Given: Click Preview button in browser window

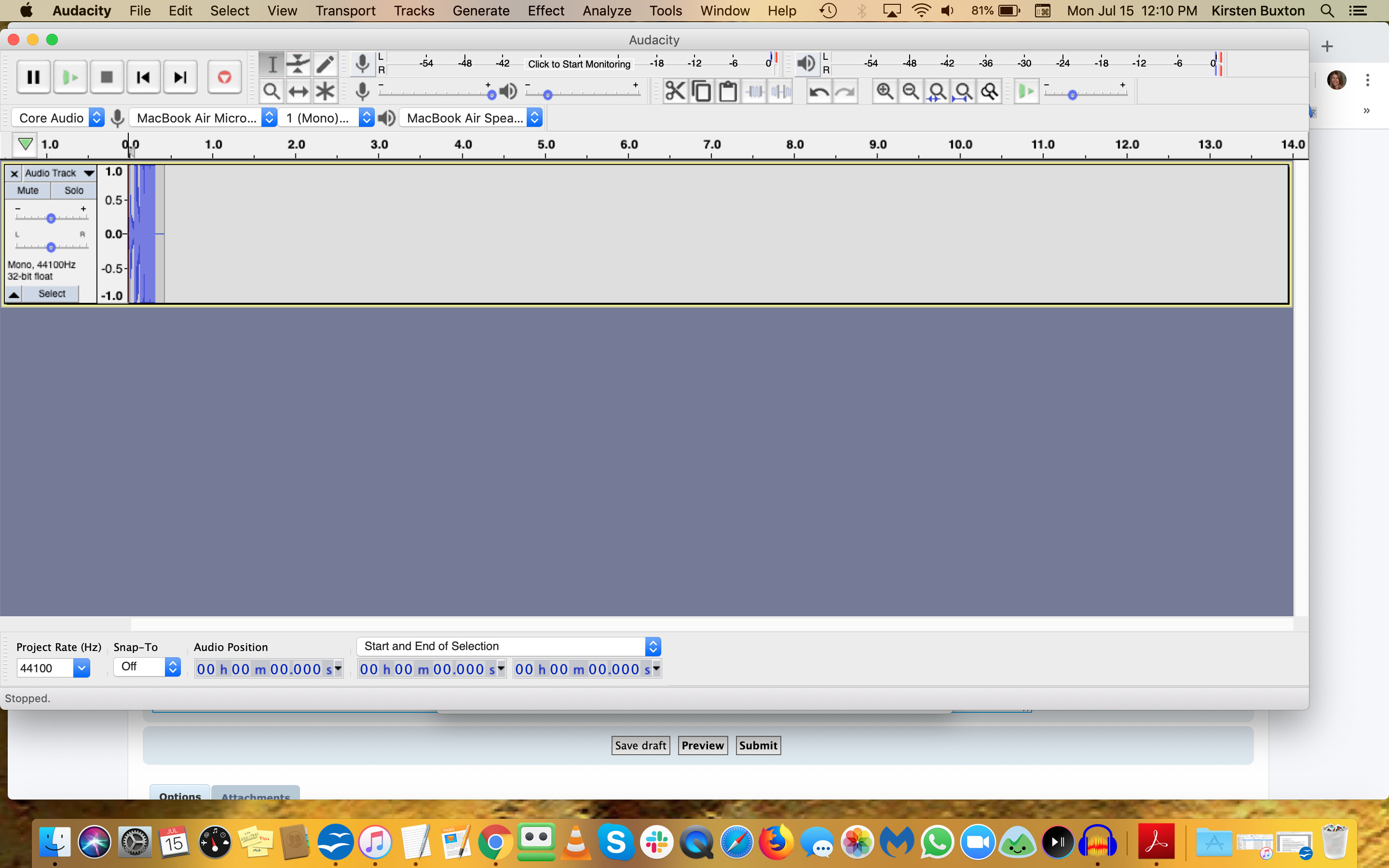Looking at the screenshot, I should pos(703,745).
